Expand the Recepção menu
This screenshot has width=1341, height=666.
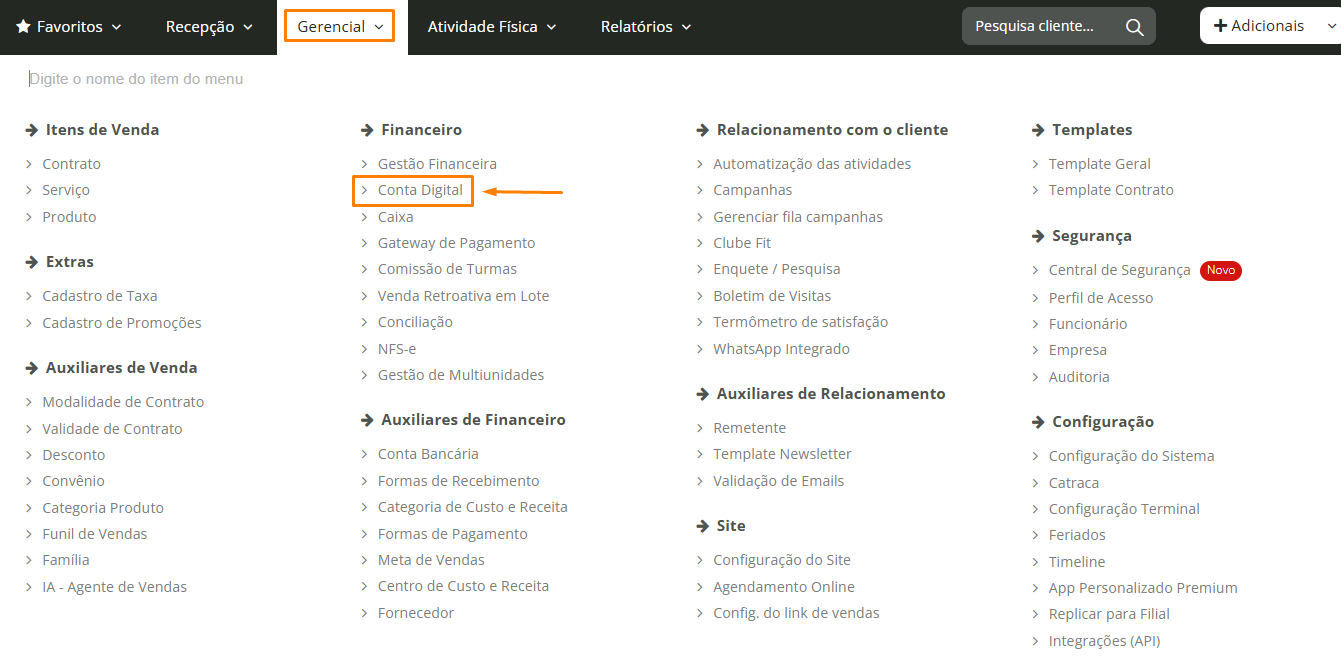coord(209,27)
